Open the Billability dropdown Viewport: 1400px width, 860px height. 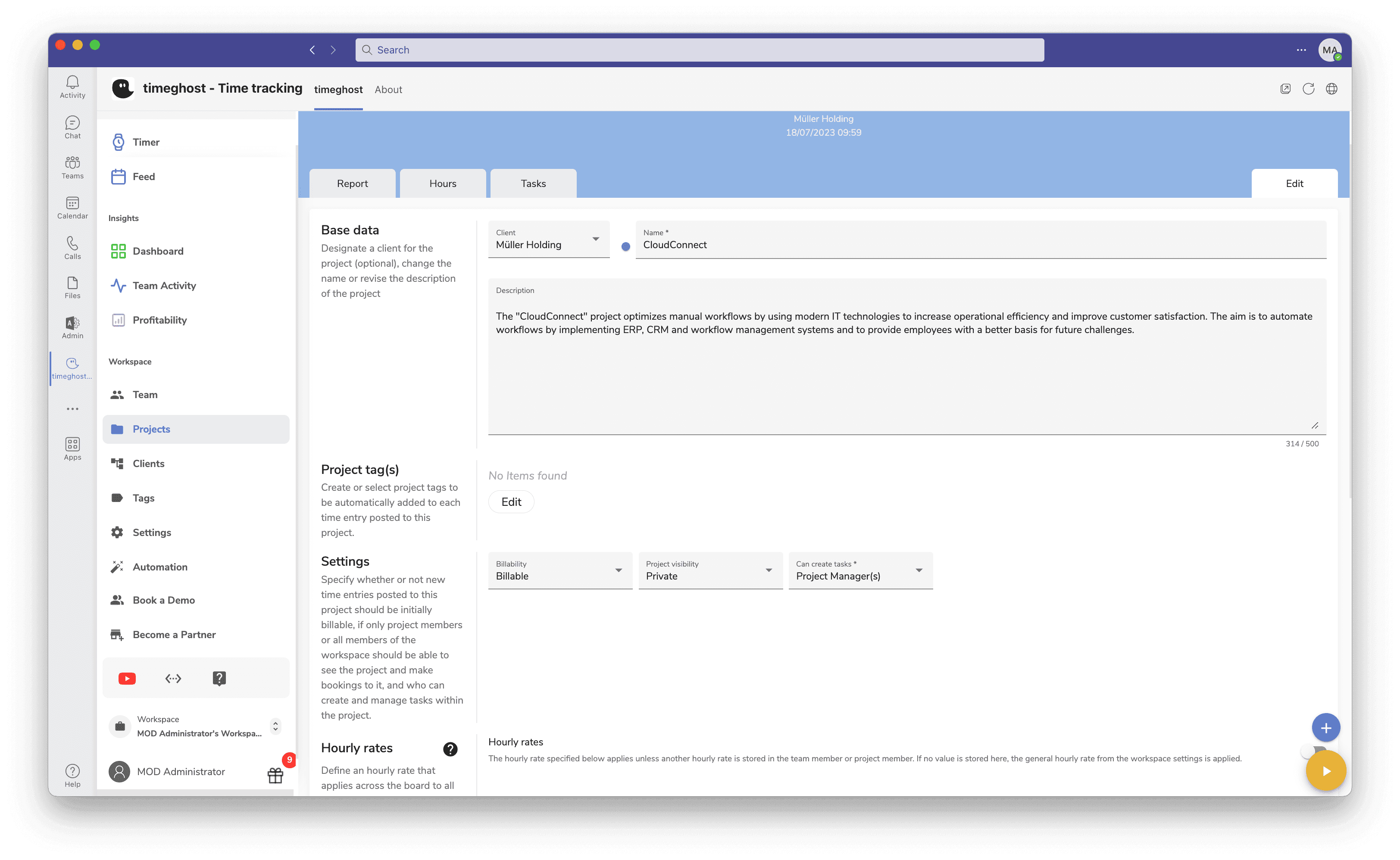(x=560, y=570)
